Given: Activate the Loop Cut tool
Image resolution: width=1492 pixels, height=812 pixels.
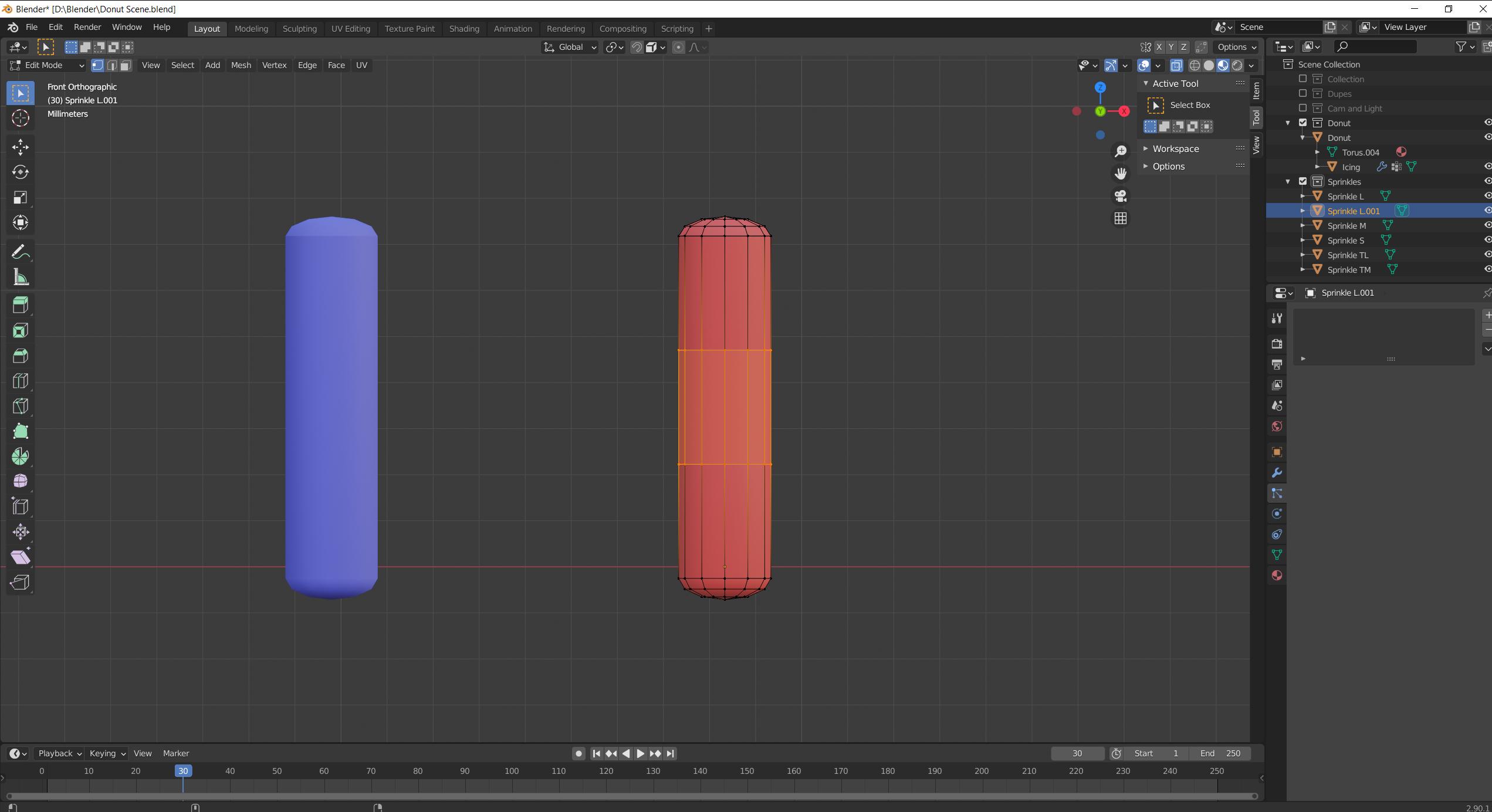Looking at the screenshot, I should [21, 381].
